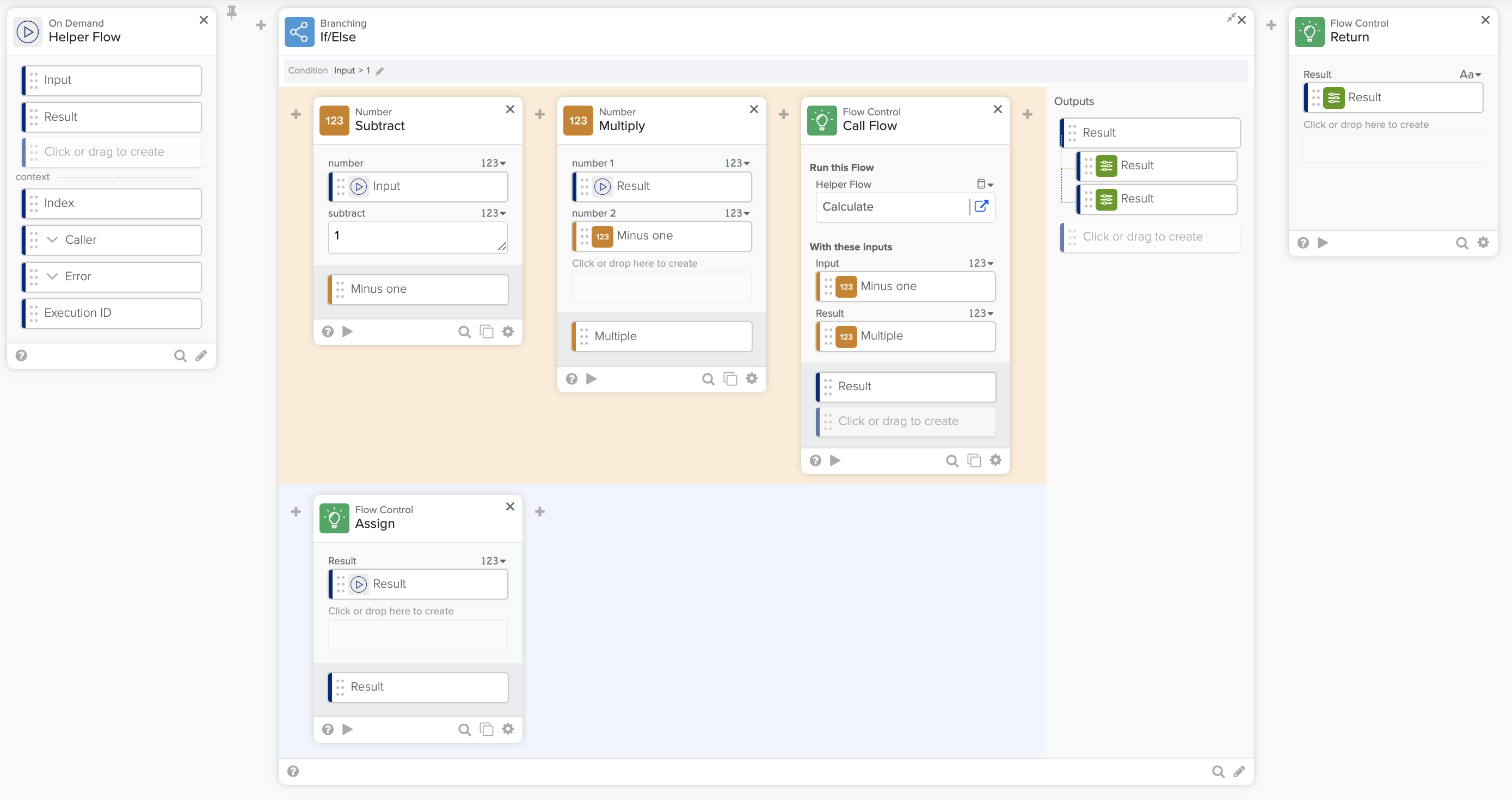Open settings gear on the Multiply step
1512x800 pixels.
[752, 379]
